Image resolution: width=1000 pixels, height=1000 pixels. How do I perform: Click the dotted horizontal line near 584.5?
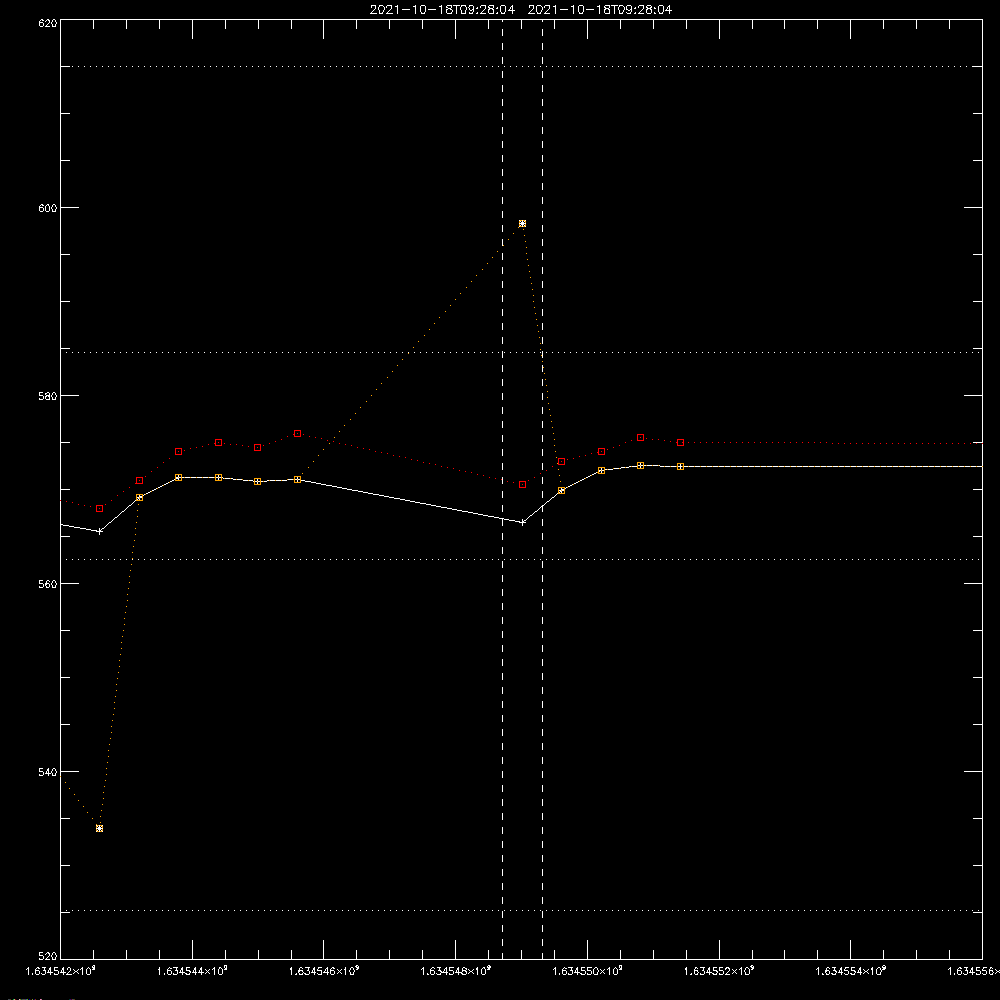click(x=521, y=352)
